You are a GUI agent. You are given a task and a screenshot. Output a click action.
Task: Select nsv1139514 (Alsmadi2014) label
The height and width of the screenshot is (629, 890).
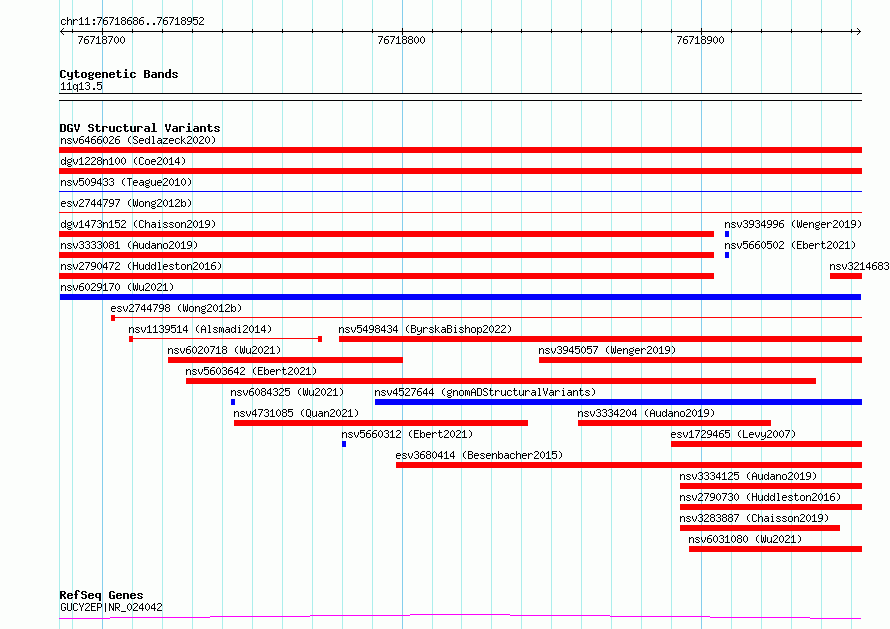pyautogui.click(x=200, y=329)
